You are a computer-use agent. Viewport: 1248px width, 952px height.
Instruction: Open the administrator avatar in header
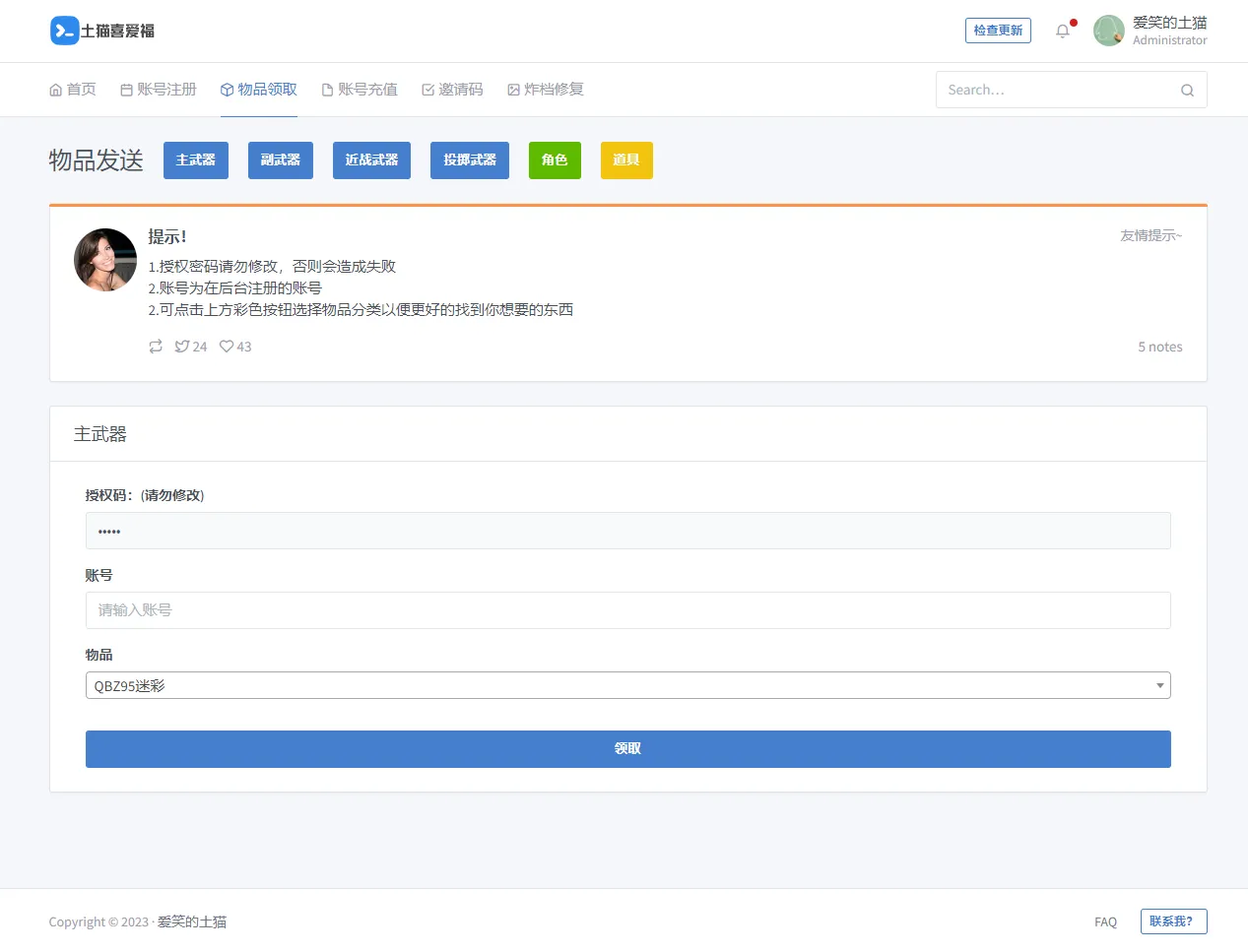click(1109, 31)
